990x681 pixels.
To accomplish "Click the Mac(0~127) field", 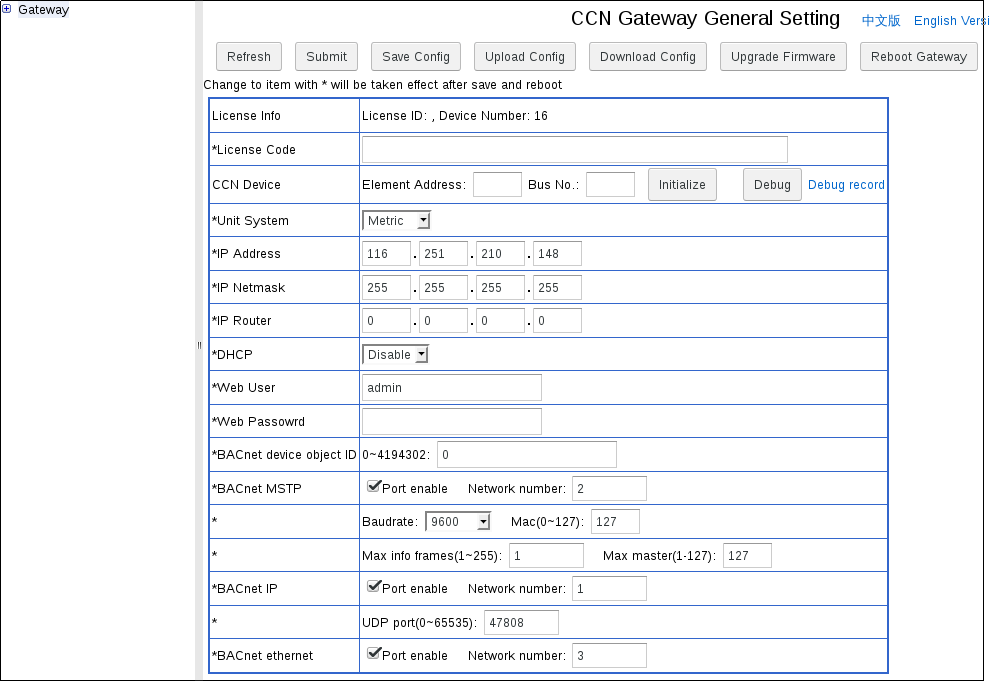I will [x=615, y=521].
